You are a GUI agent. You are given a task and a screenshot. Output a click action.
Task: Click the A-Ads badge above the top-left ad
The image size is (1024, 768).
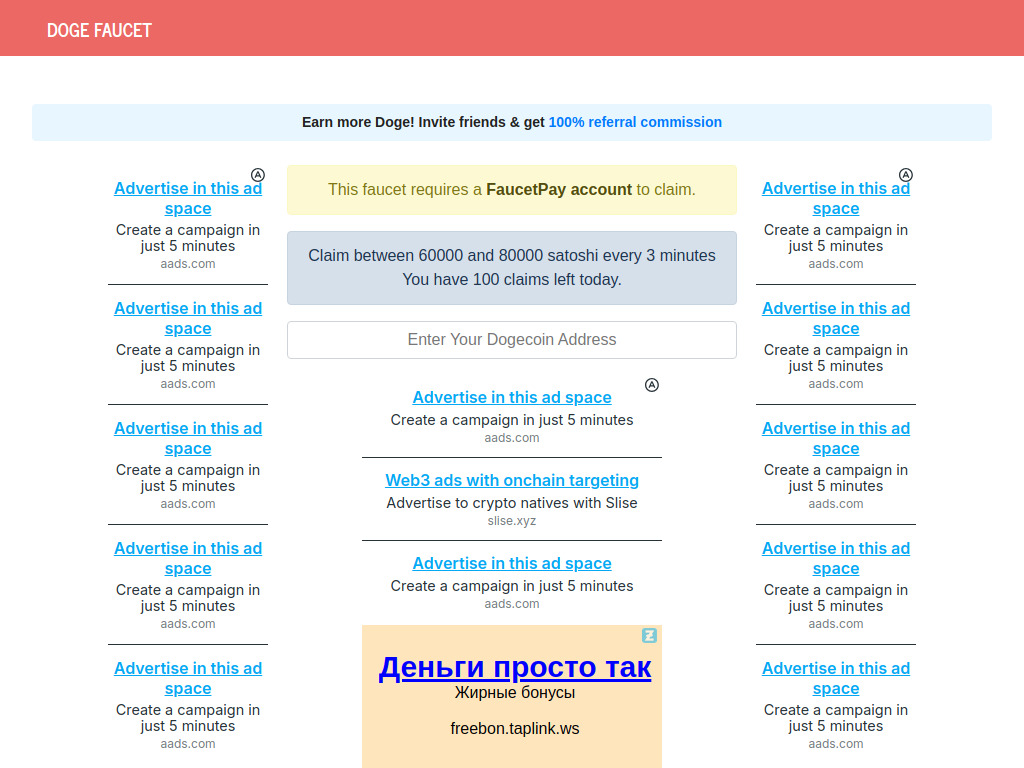[x=258, y=174]
